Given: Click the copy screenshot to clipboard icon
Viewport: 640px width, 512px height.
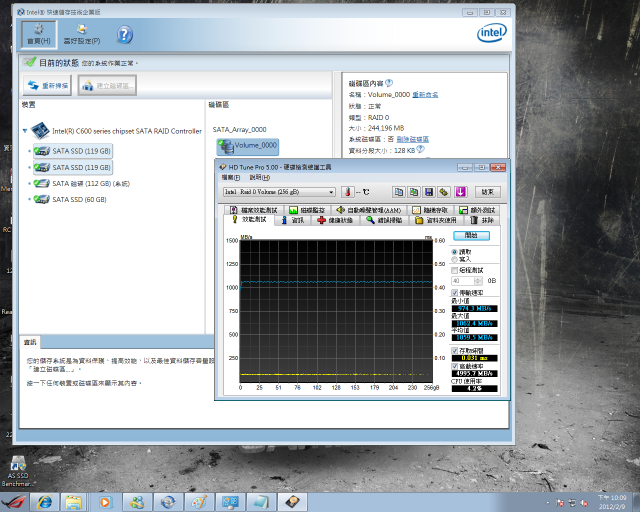Looking at the screenshot, I should pyautogui.click(x=414, y=192).
